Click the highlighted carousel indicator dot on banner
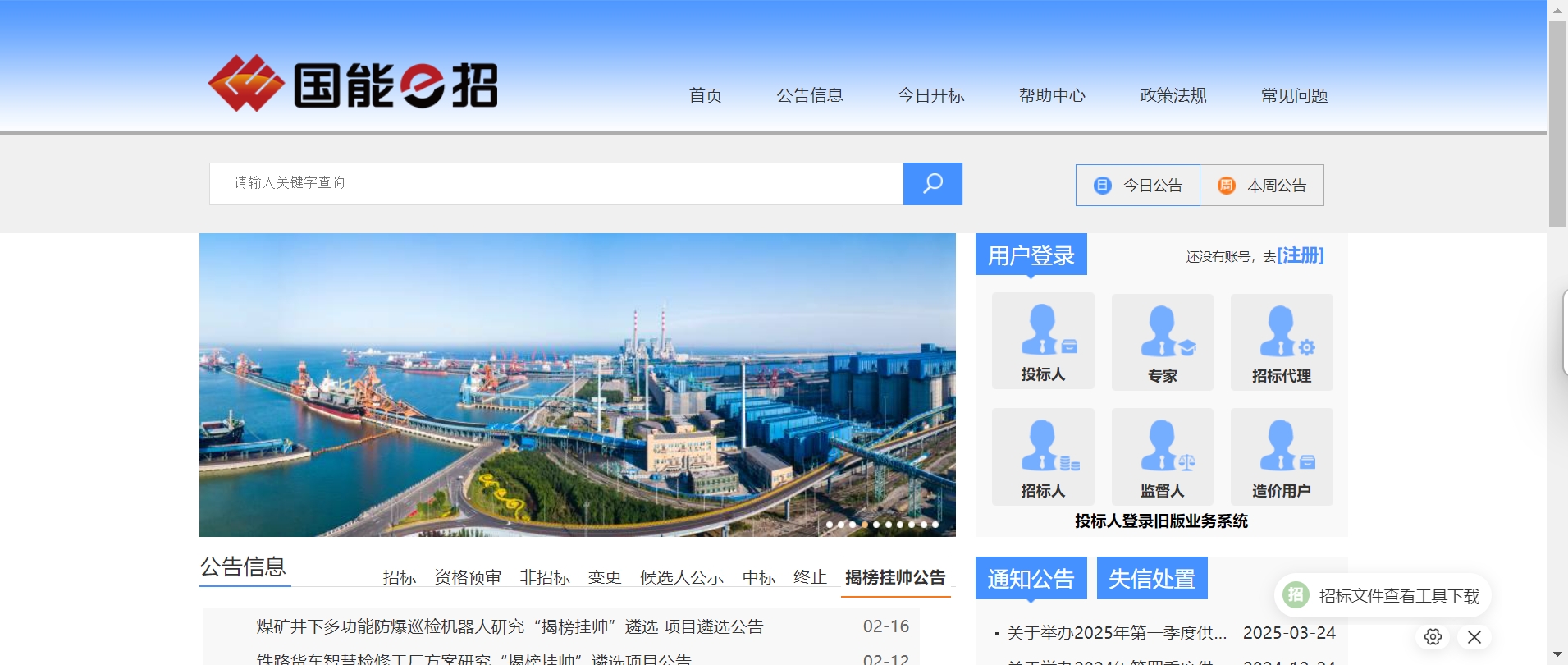1568x665 pixels. click(864, 524)
